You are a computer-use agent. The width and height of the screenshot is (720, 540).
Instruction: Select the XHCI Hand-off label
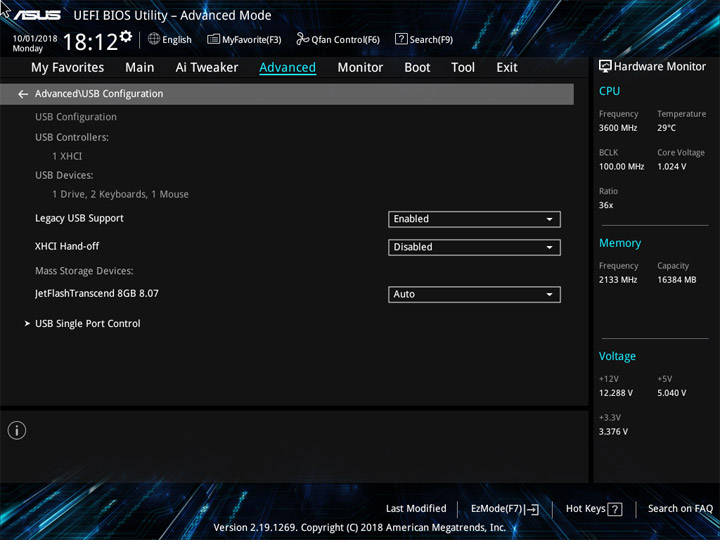coord(67,246)
